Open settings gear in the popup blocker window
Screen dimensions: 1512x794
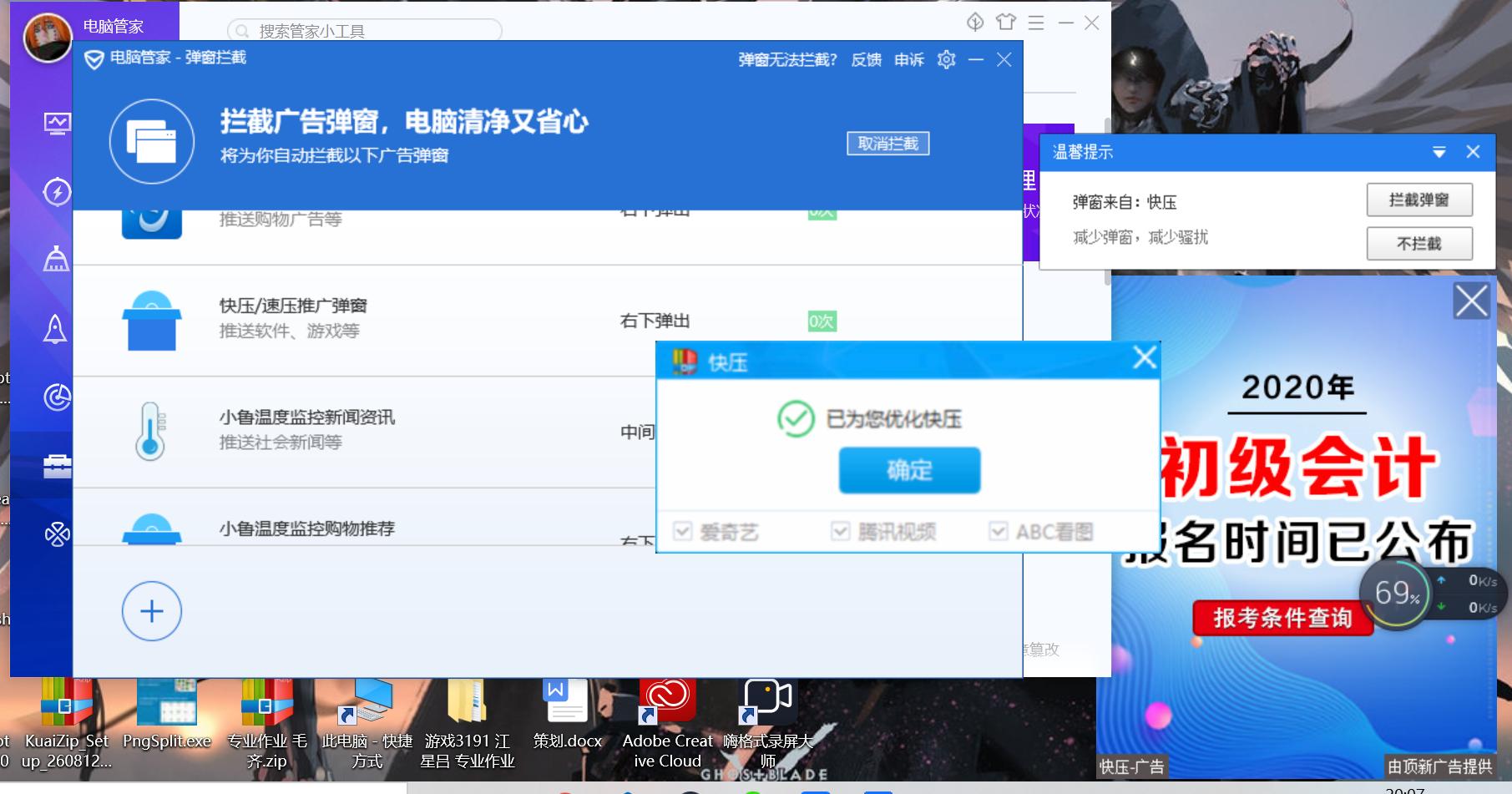point(946,60)
